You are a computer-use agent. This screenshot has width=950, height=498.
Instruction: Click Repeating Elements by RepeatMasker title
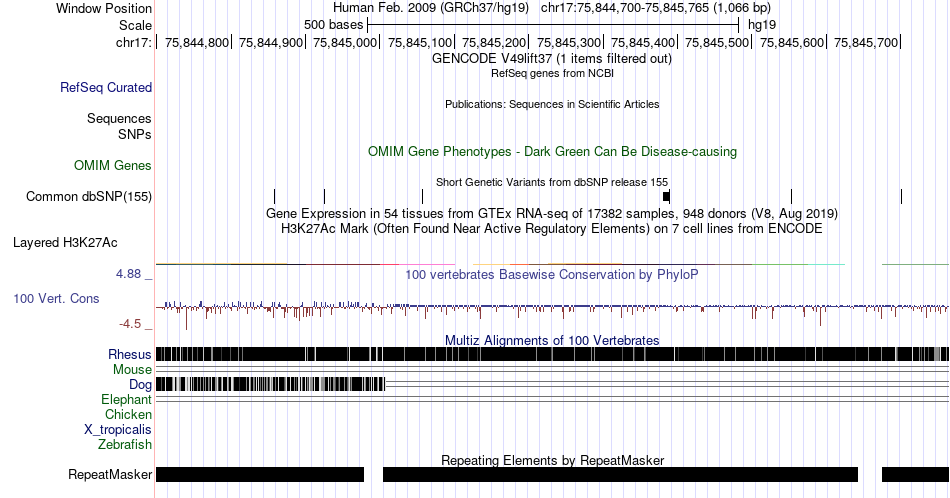point(553,460)
